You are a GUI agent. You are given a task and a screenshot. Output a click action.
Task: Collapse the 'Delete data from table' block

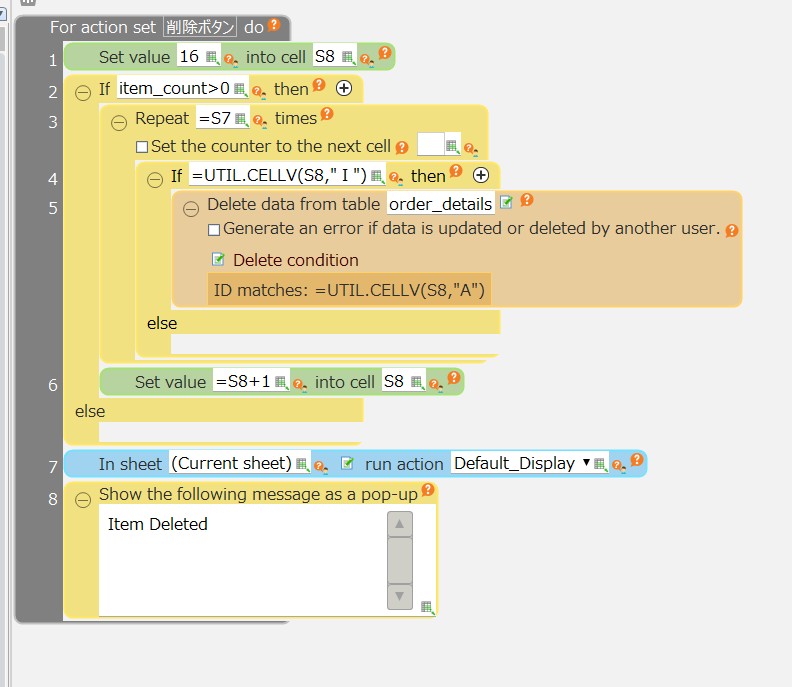[191, 206]
